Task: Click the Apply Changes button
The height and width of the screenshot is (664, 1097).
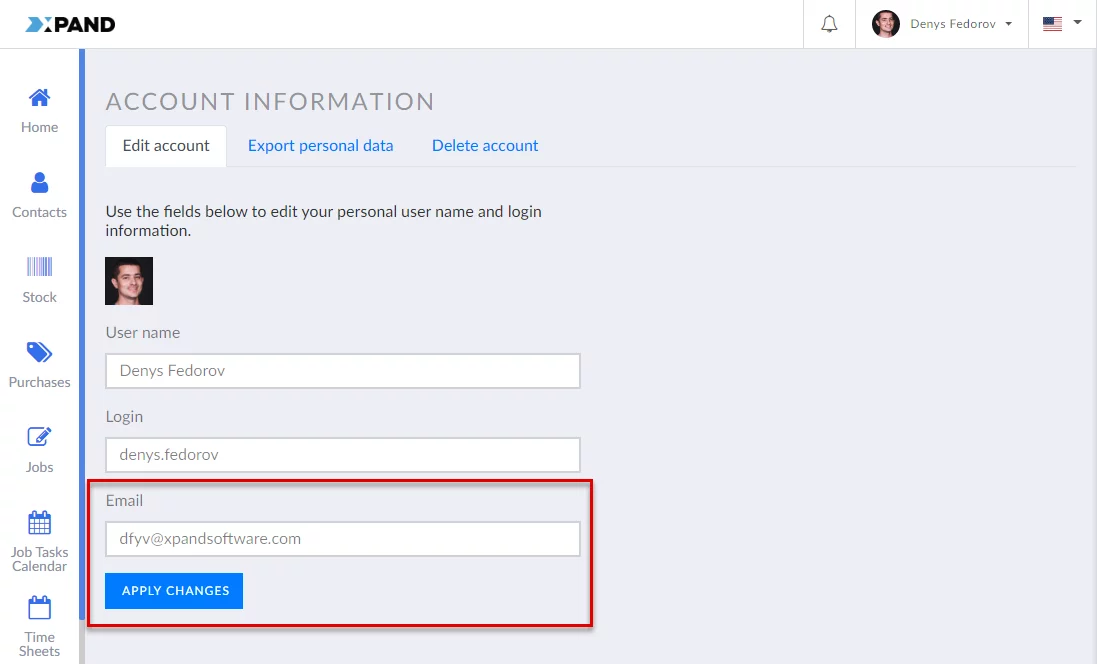Action: pyautogui.click(x=174, y=591)
